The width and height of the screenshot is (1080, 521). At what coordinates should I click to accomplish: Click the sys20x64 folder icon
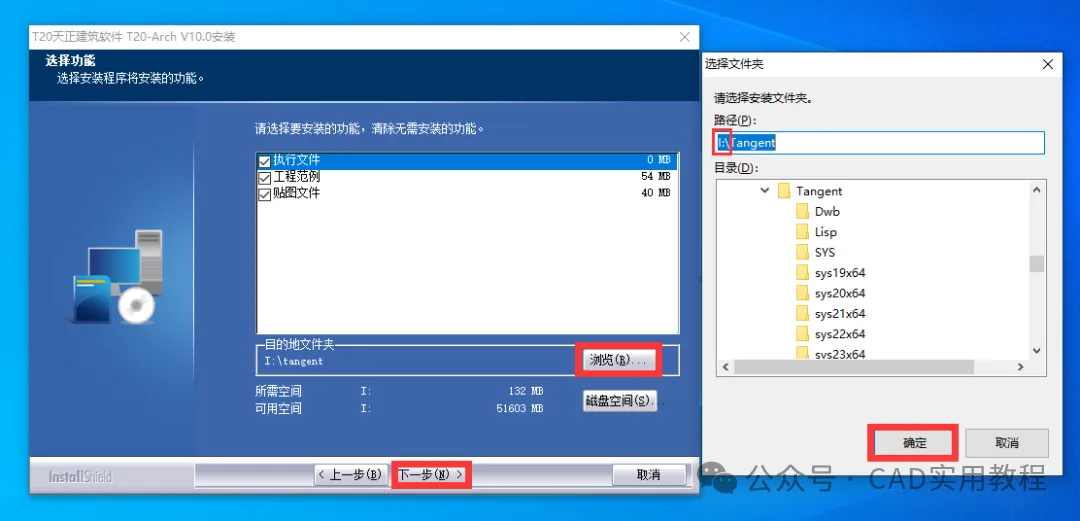pos(802,294)
